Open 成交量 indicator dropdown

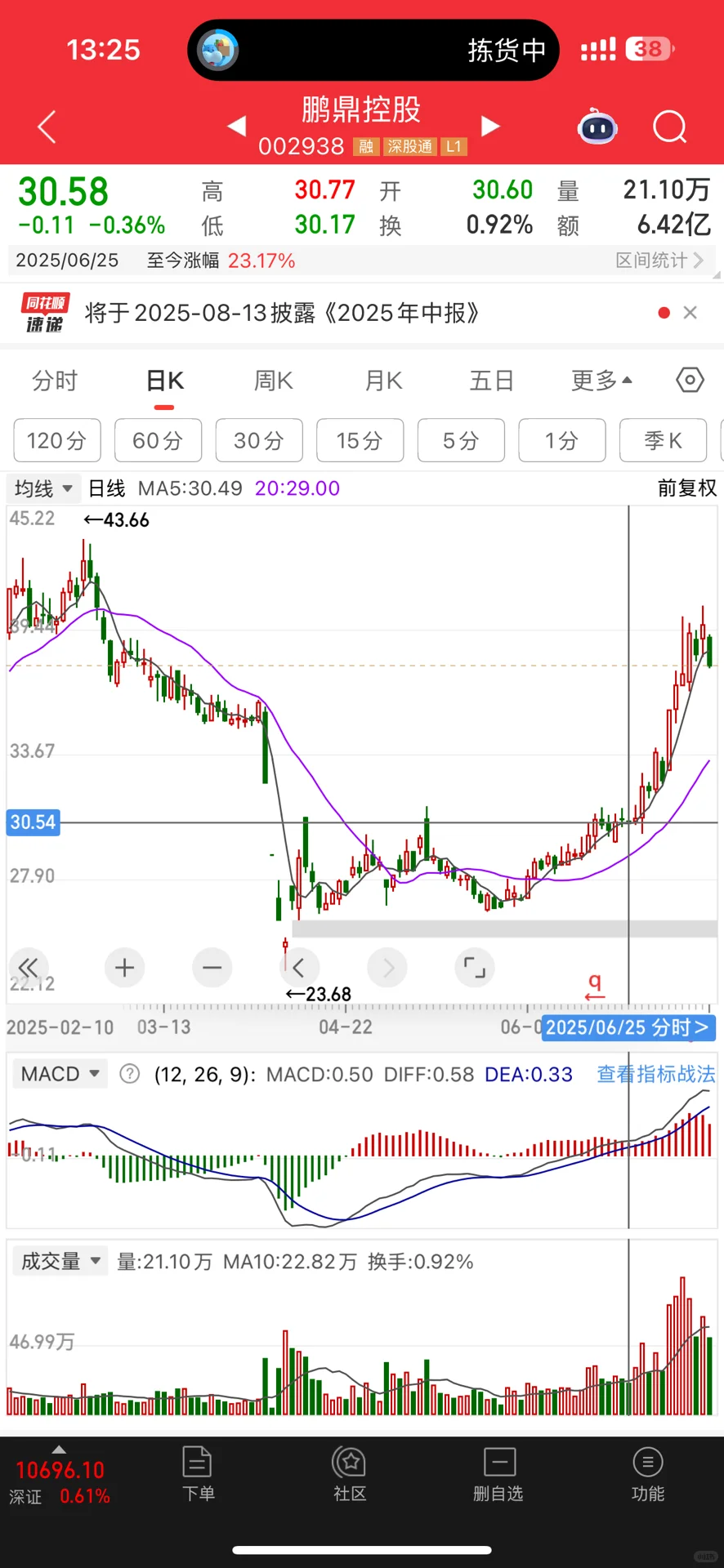click(60, 1262)
